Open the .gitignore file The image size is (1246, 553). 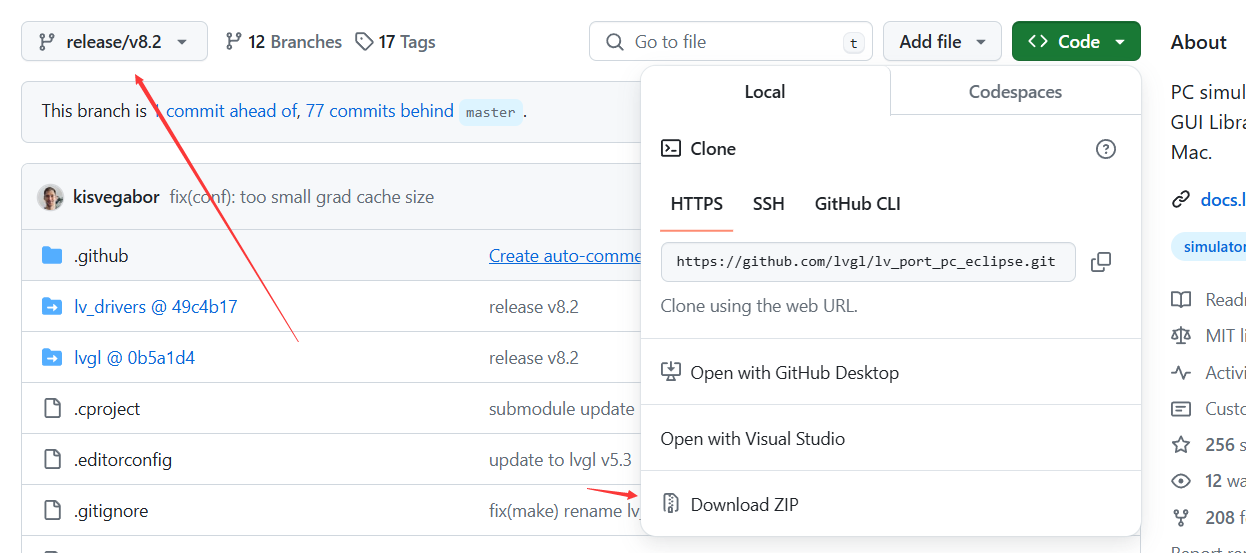(x=111, y=511)
